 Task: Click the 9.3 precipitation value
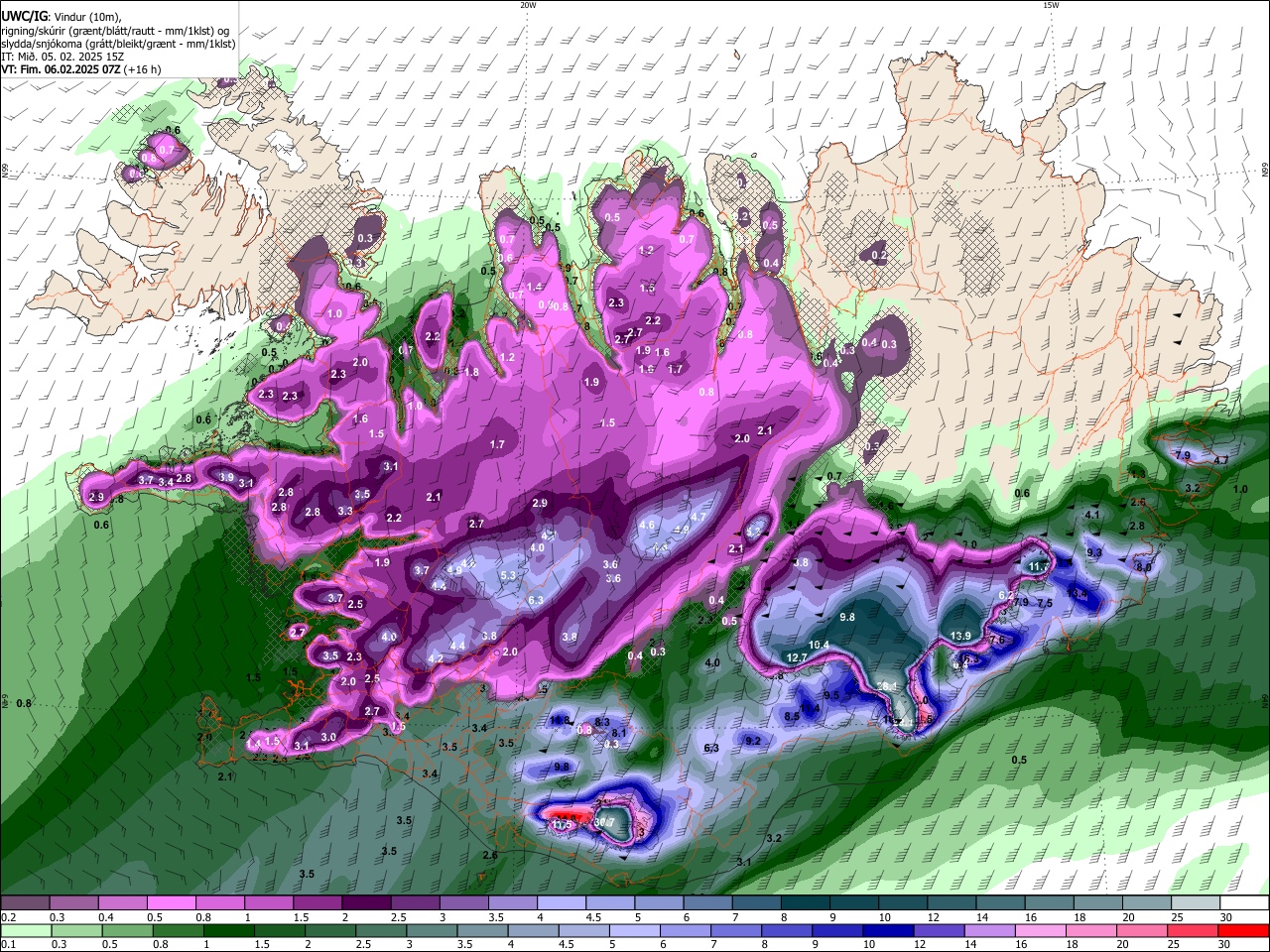pos(1094,552)
